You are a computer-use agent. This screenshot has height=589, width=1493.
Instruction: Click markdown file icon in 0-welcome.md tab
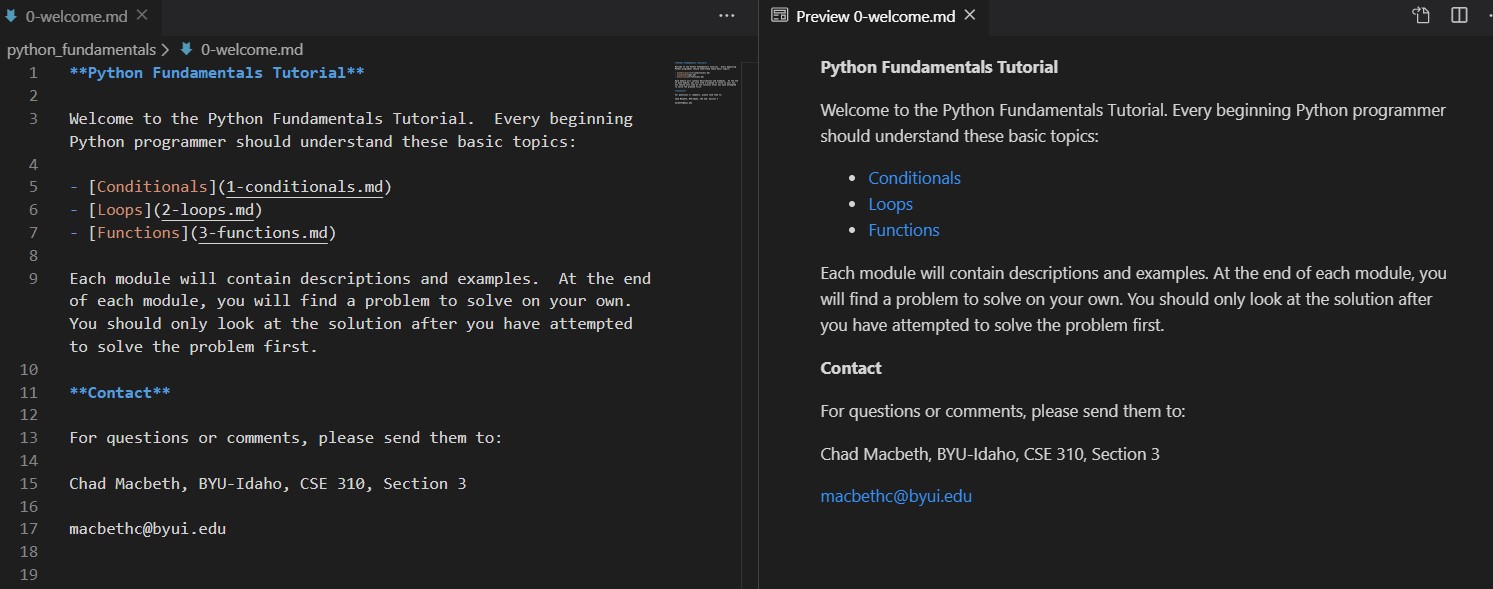tap(11, 15)
